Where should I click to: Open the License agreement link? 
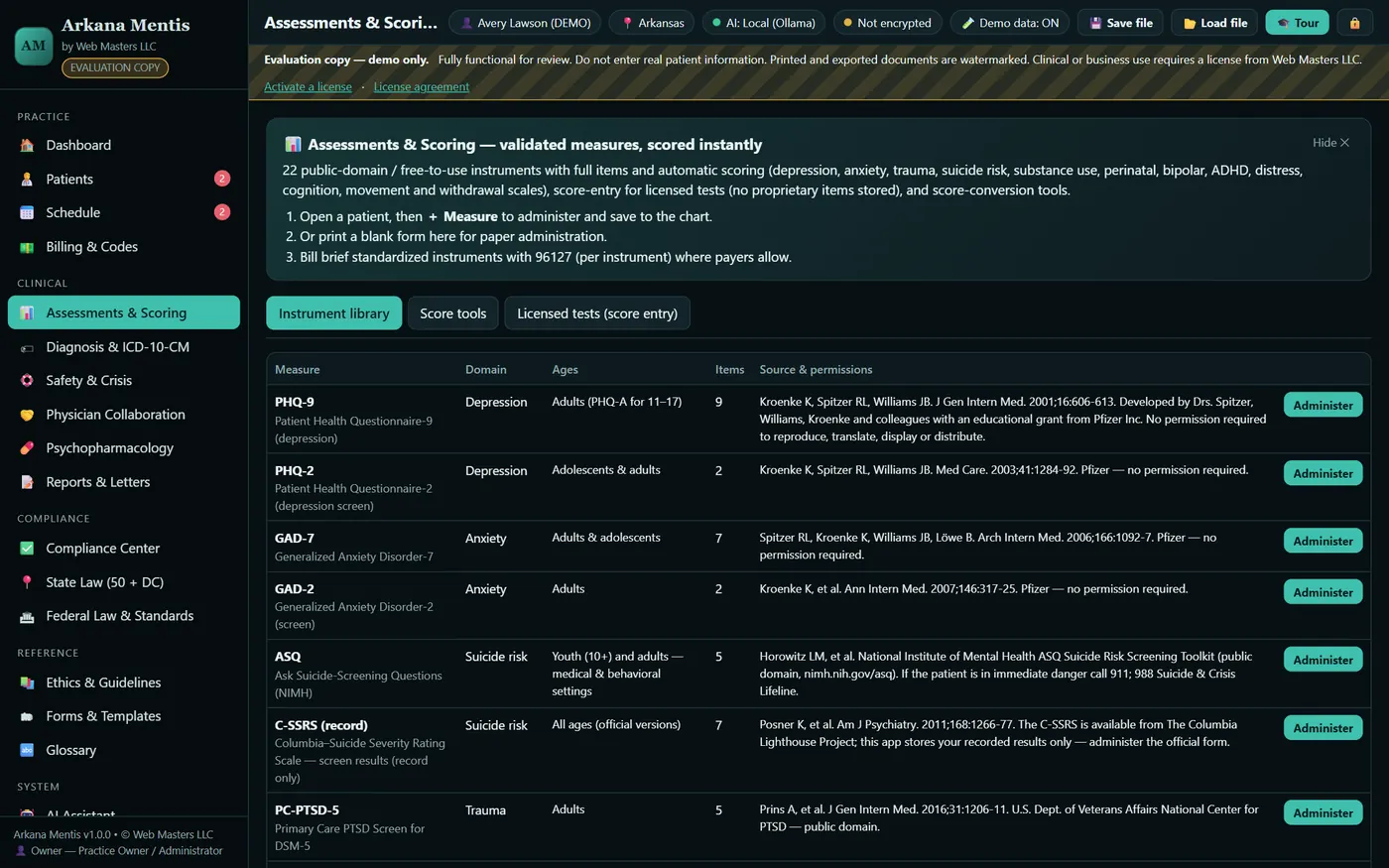tap(422, 87)
